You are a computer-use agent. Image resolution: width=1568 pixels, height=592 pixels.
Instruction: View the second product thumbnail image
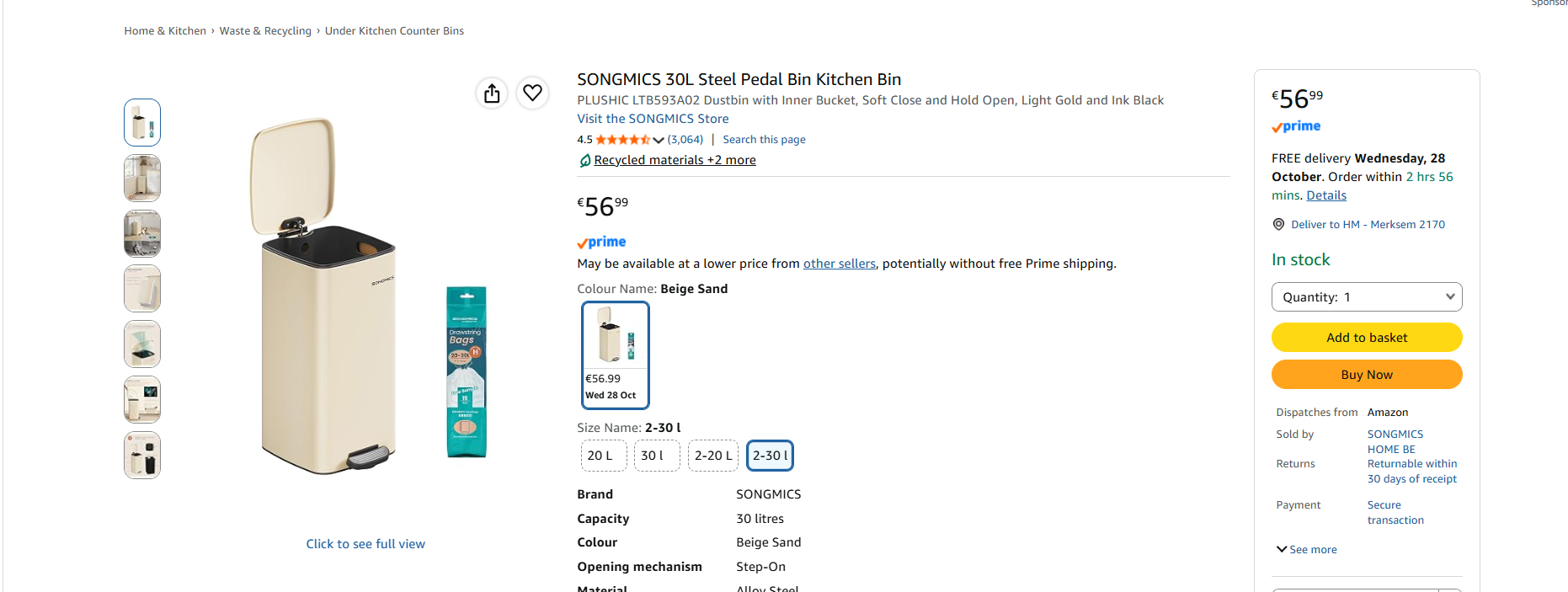pyautogui.click(x=142, y=178)
